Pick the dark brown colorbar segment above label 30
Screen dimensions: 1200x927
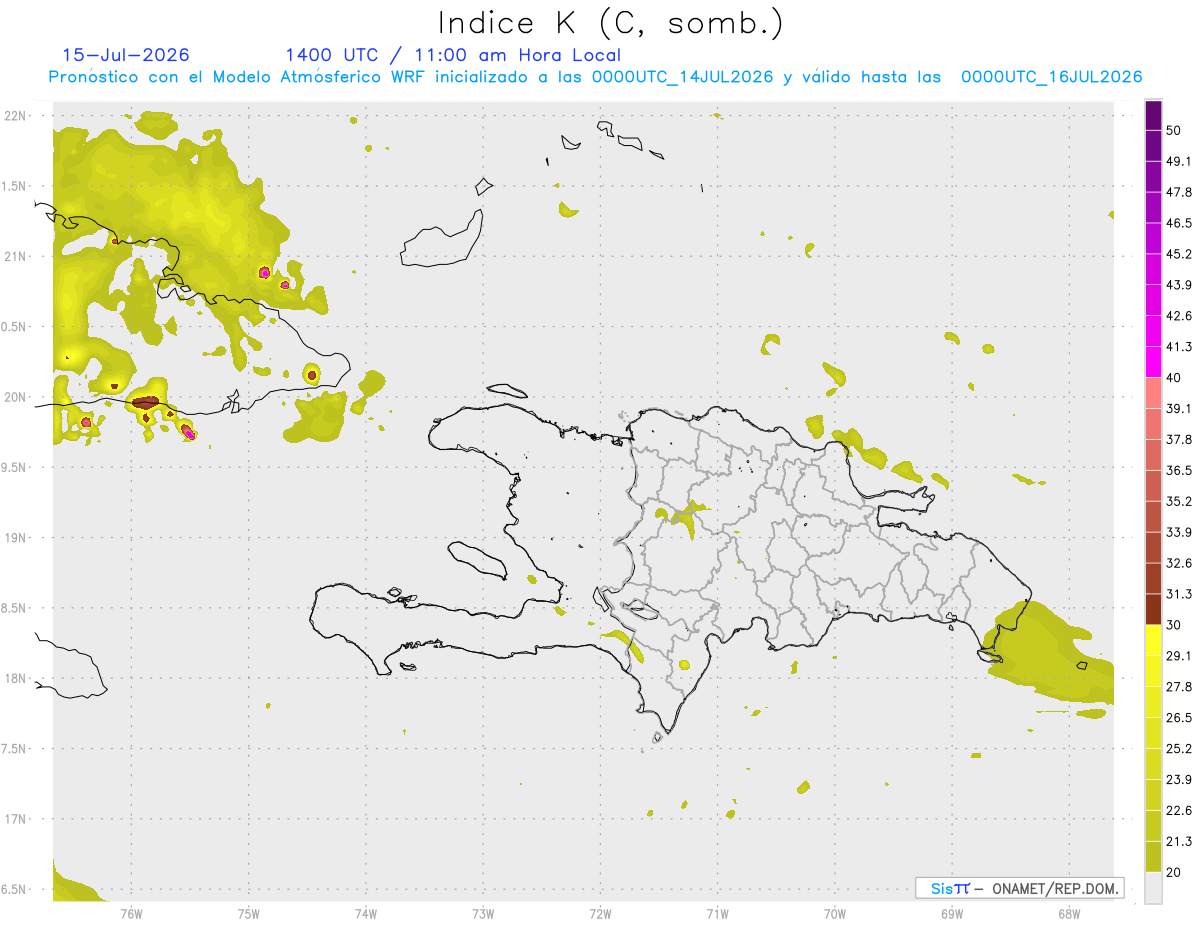coord(1153,609)
